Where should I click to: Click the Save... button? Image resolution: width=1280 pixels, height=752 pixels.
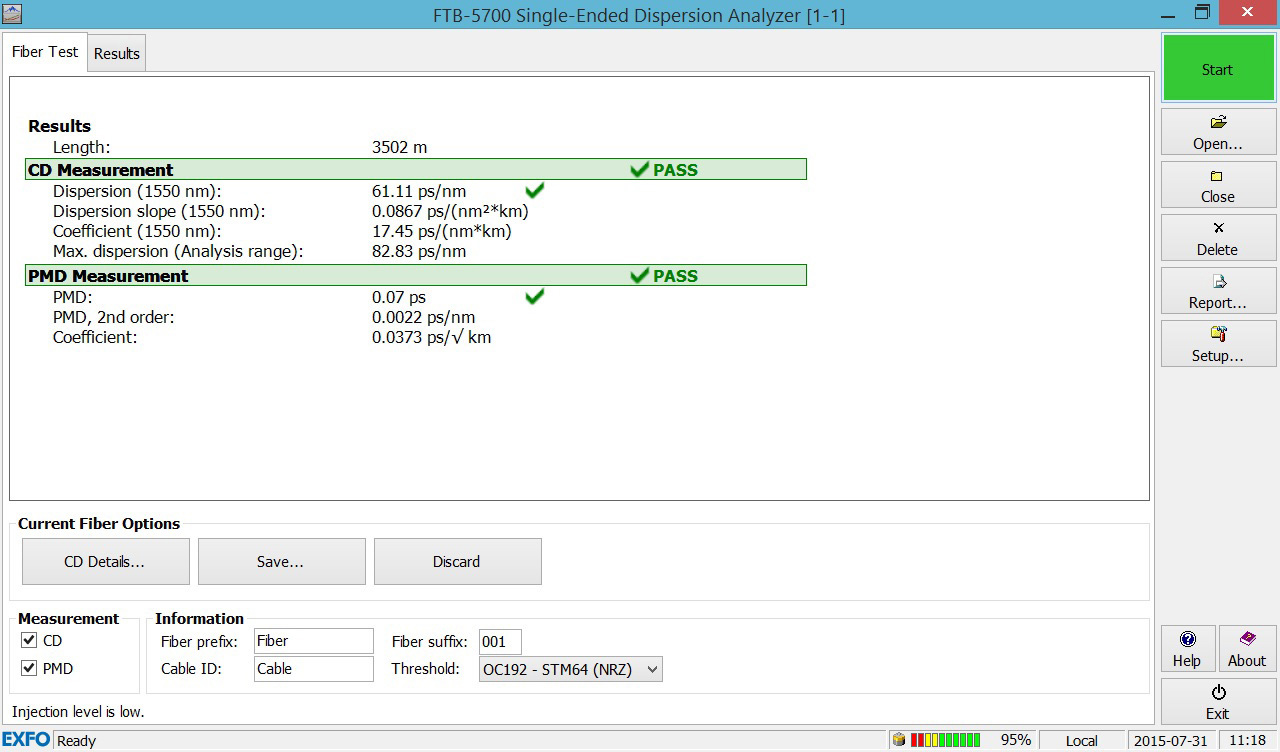point(281,562)
